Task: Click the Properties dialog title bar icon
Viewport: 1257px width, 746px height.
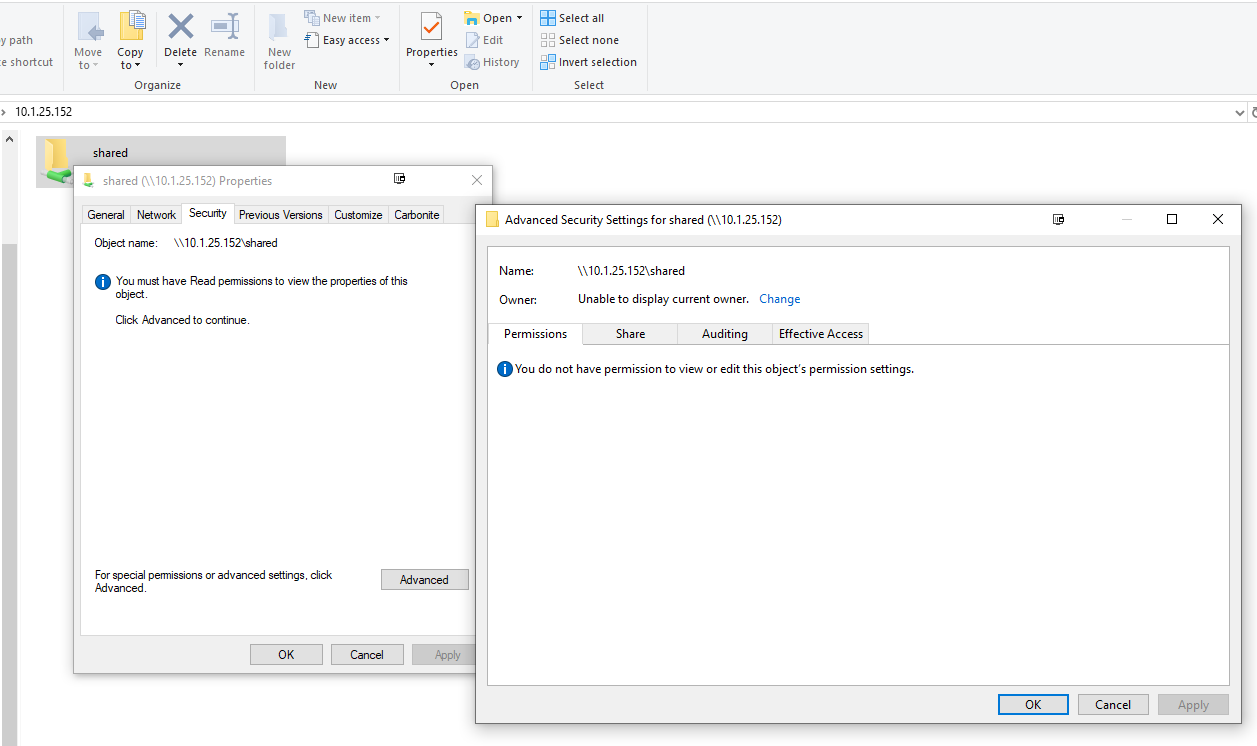Action: [88, 181]
